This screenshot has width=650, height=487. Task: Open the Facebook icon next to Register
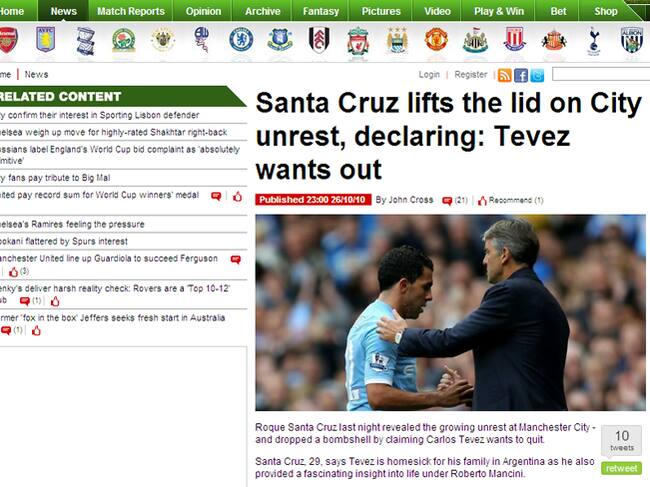point(521,75)
